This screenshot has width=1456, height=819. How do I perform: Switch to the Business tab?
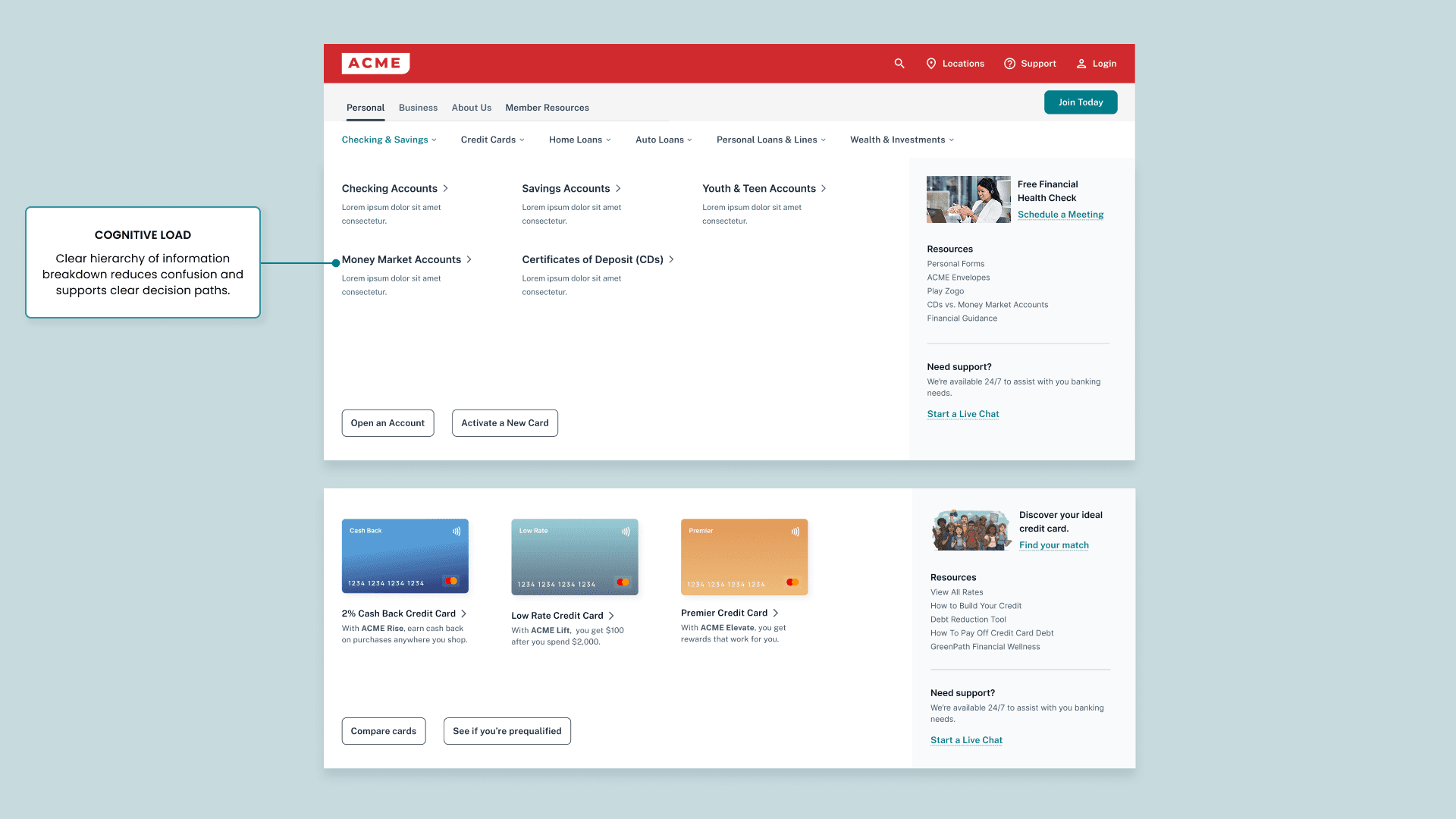click(x=418, y=108)
